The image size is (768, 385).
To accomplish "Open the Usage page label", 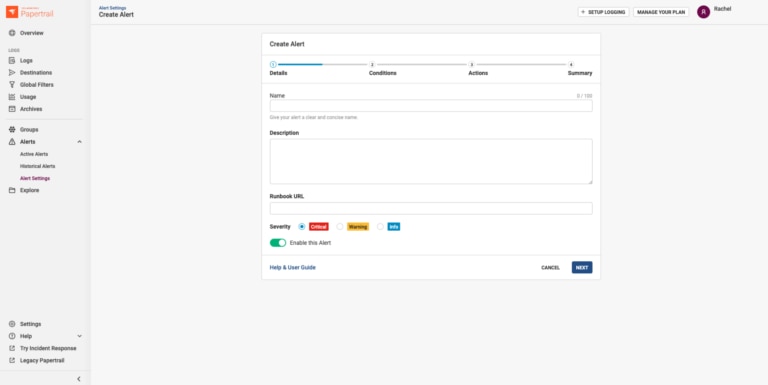I will click(x=28, y=97).
